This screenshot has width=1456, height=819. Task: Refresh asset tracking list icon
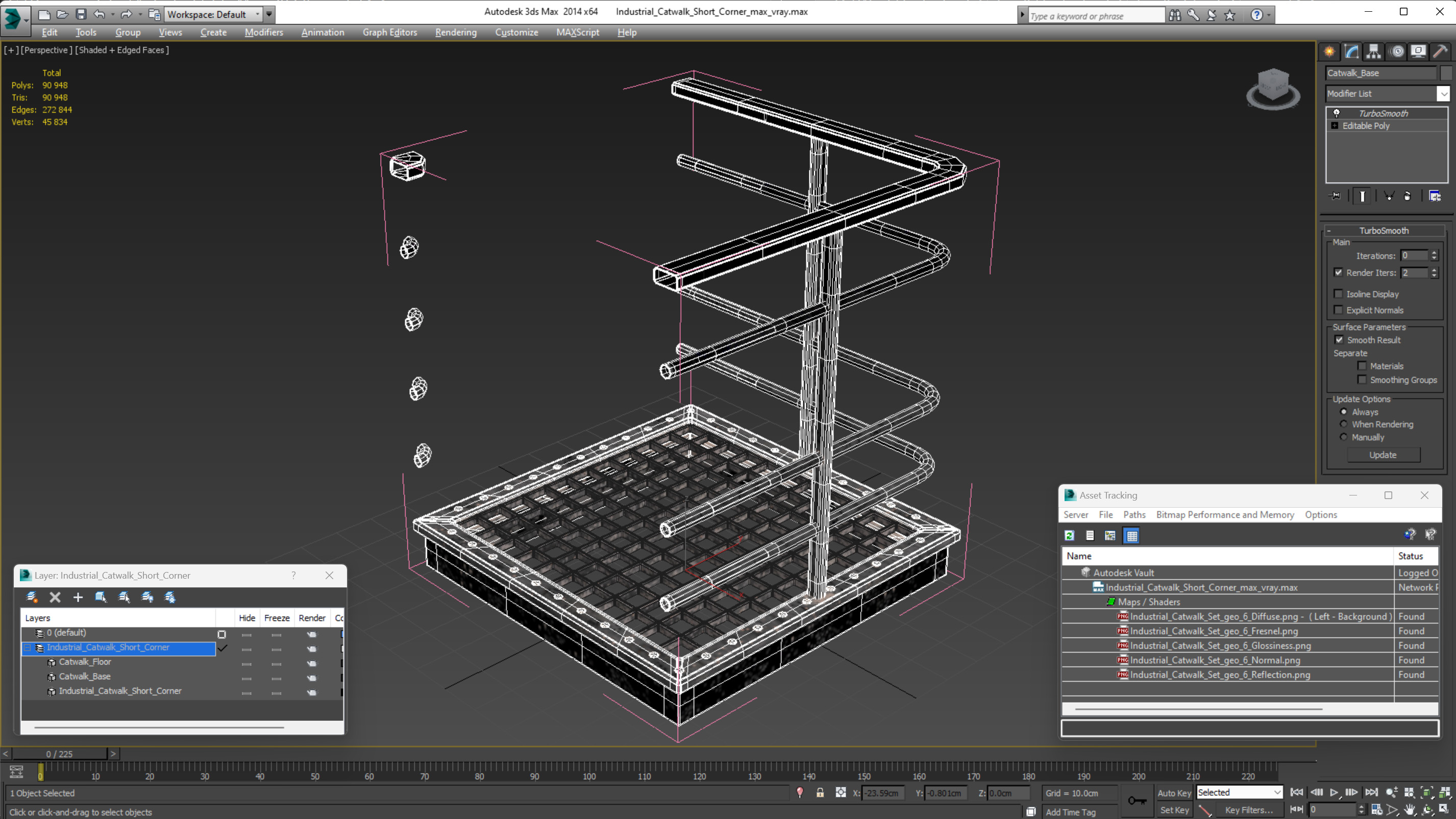tap(1069, 535)
